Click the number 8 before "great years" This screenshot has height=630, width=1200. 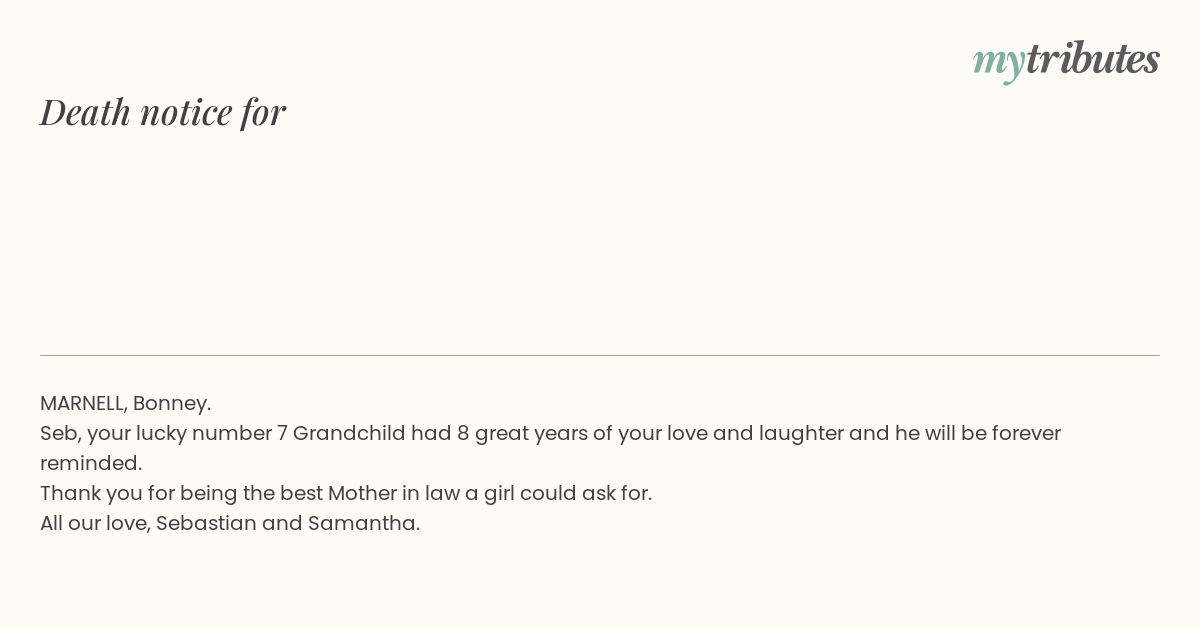click(463, 433)
